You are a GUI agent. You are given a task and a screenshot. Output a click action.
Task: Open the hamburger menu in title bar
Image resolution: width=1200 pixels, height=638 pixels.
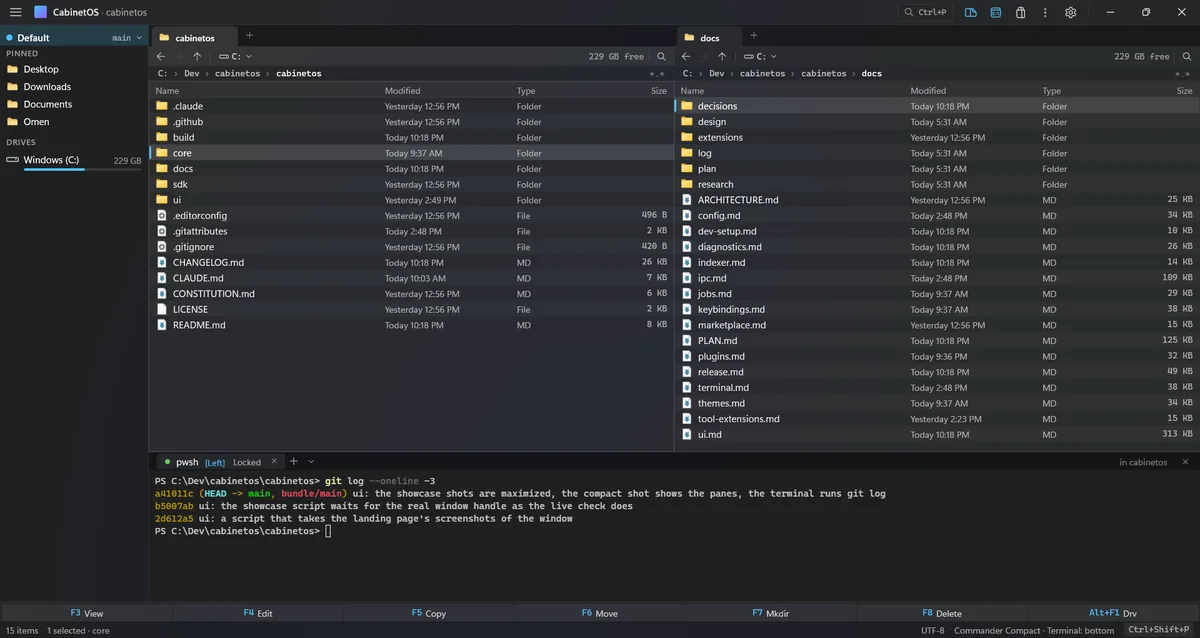pyautogui.click(x=15, y=12)
